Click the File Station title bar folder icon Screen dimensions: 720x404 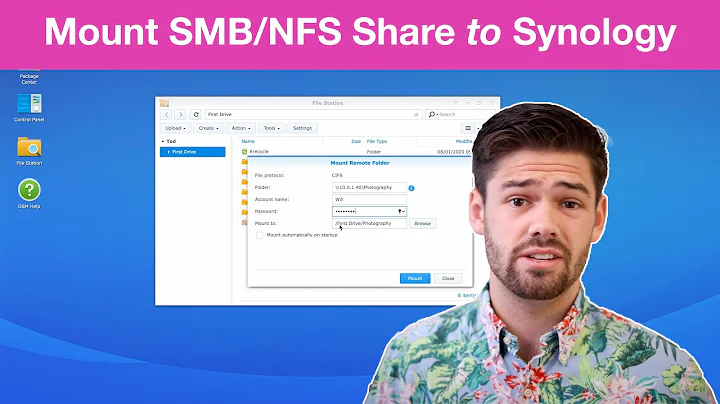[164, 103]
